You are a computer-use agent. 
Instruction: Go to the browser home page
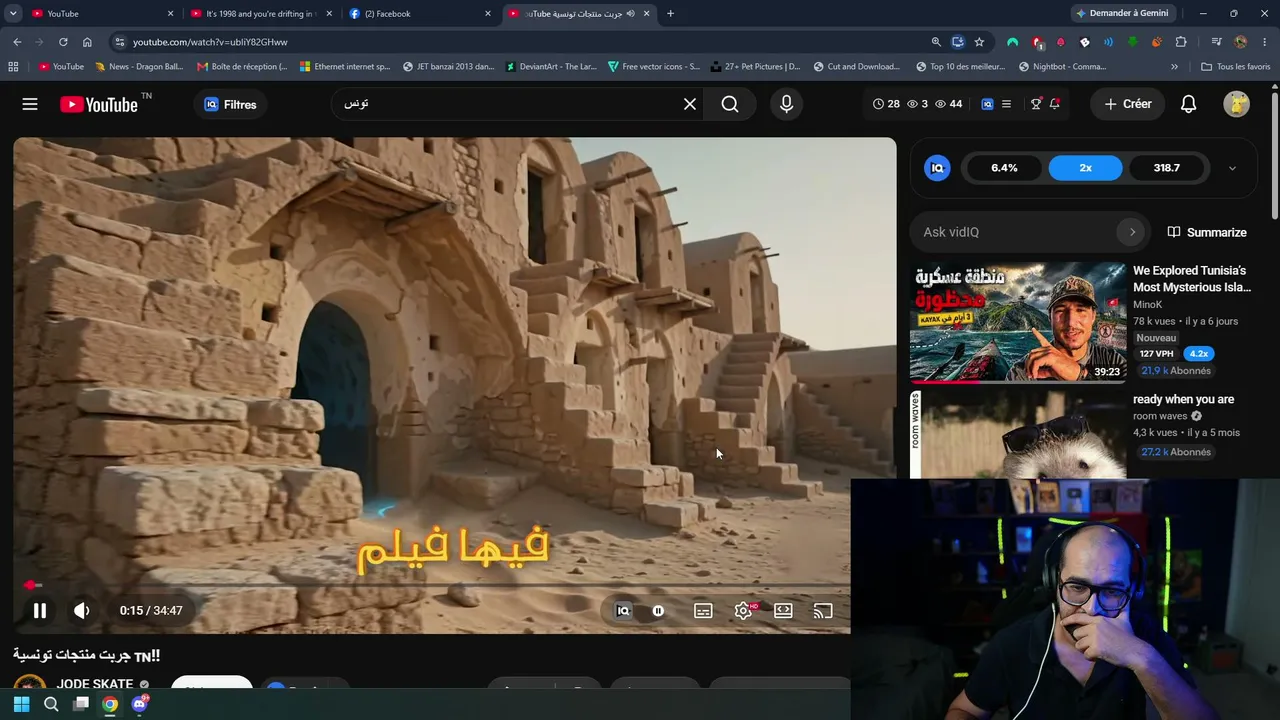[x=87, y=42]
